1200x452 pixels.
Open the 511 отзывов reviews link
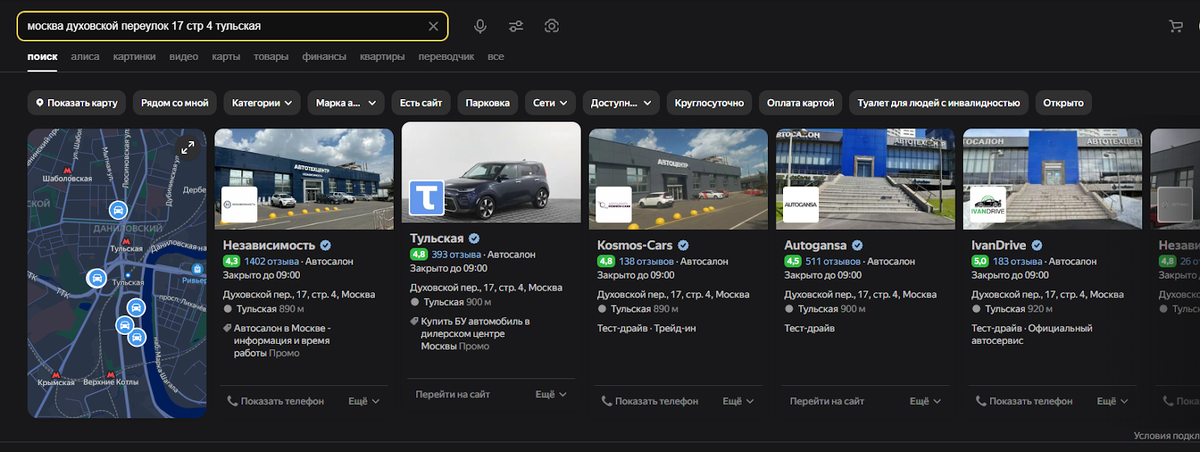pyautogui.click(x=835, y=261)
